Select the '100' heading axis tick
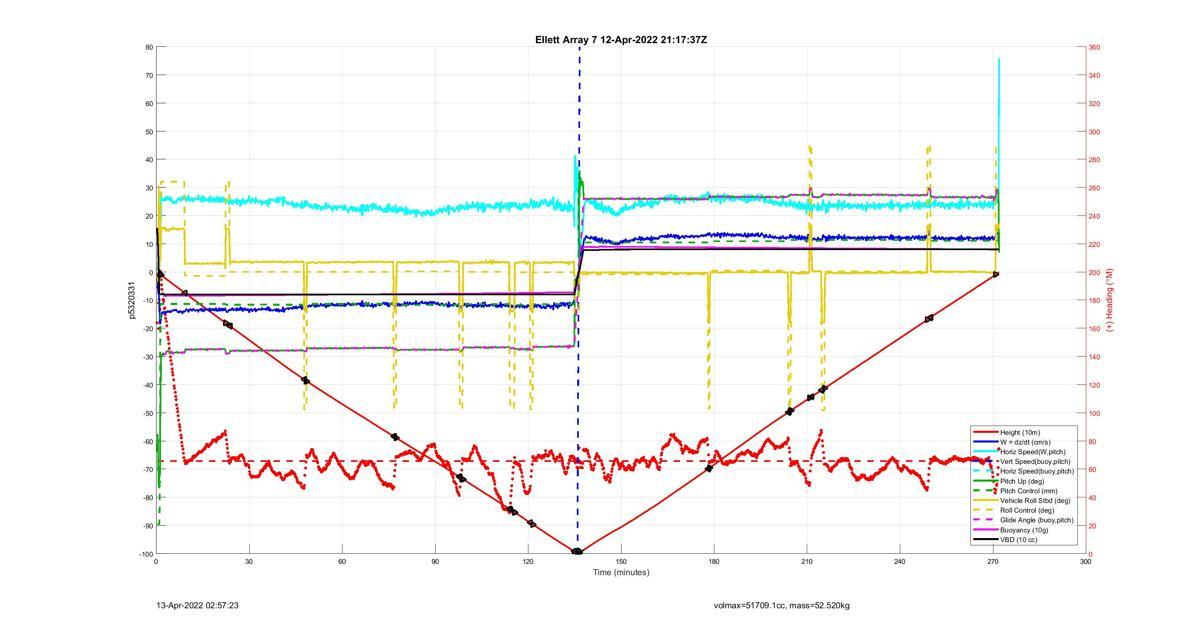The width and height of the screenshot is (1200, 622). (1096, 413)
